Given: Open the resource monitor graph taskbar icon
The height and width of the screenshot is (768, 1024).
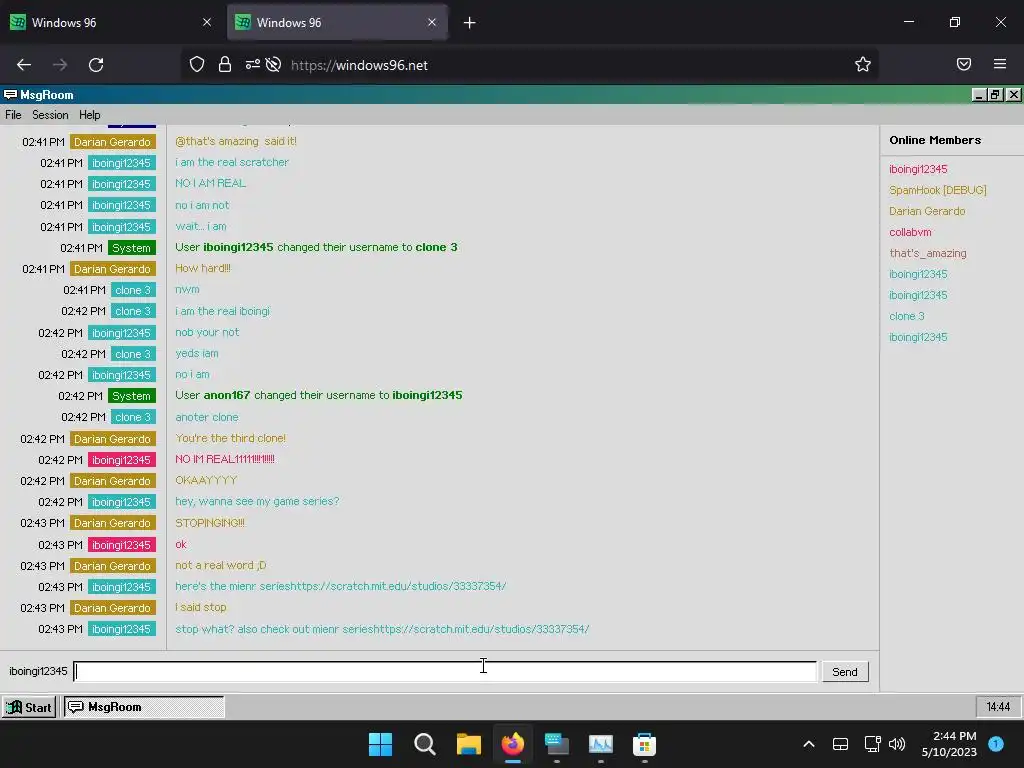Looking at the screenshot, I should [x=600, y=744].
